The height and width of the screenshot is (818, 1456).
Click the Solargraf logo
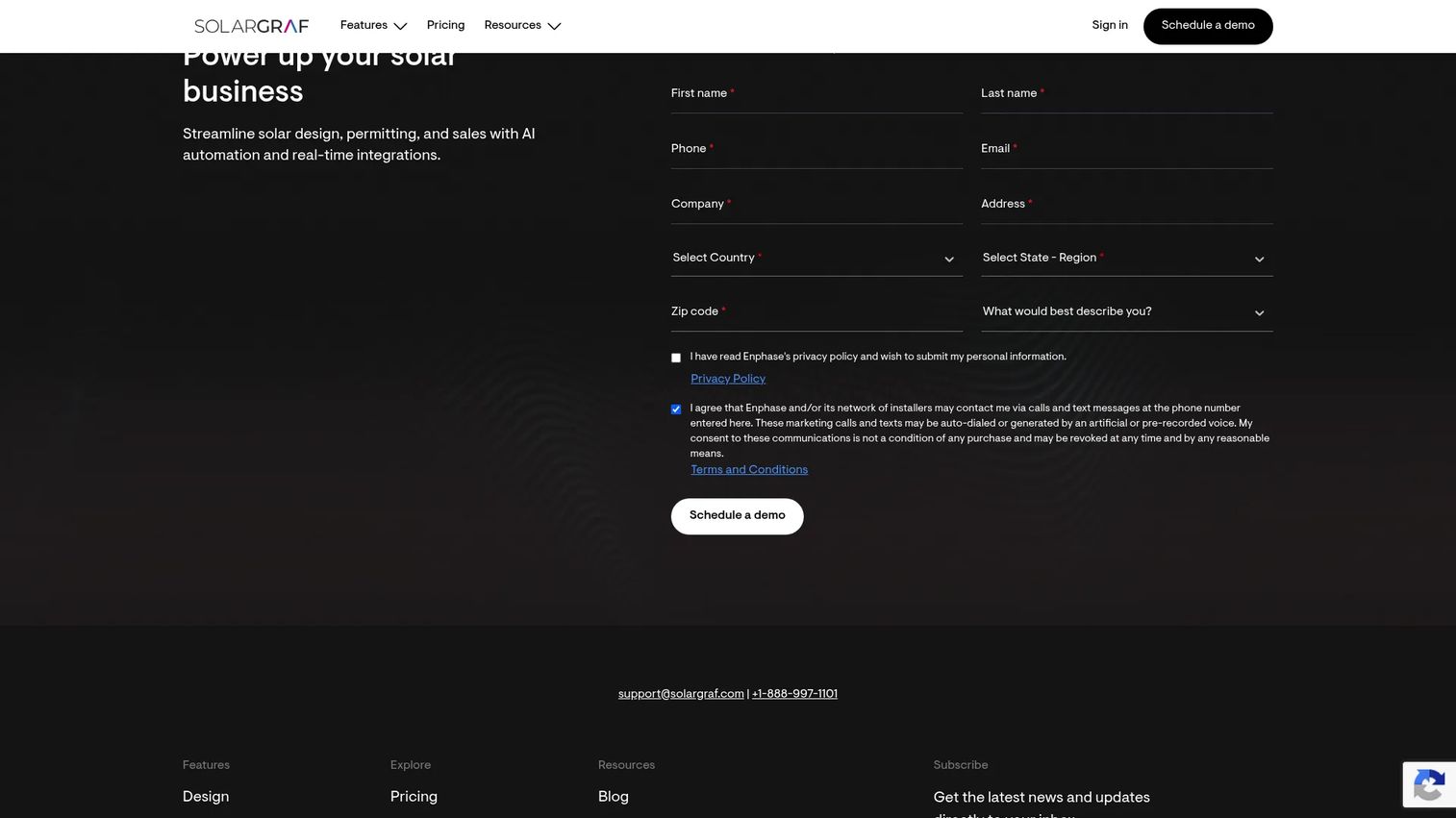coord(251,26)
